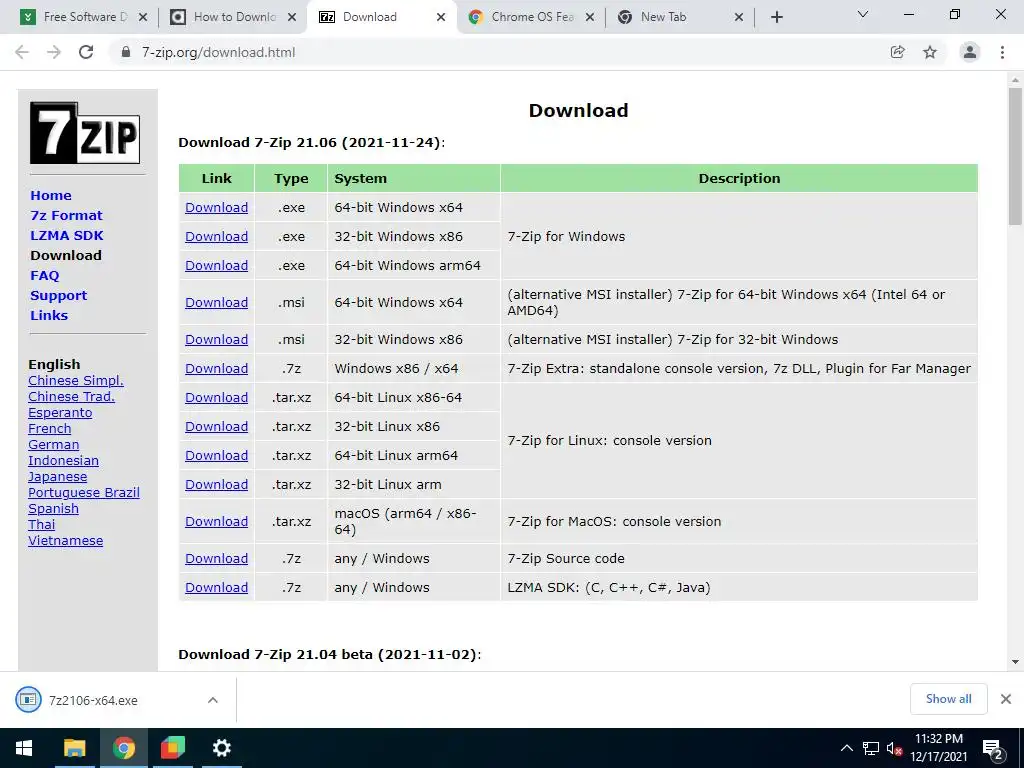The width and height of the screenshot is (1024, 768).
Task: Download .msi for 32-bit Windows x86
Action: pos(216,340)
